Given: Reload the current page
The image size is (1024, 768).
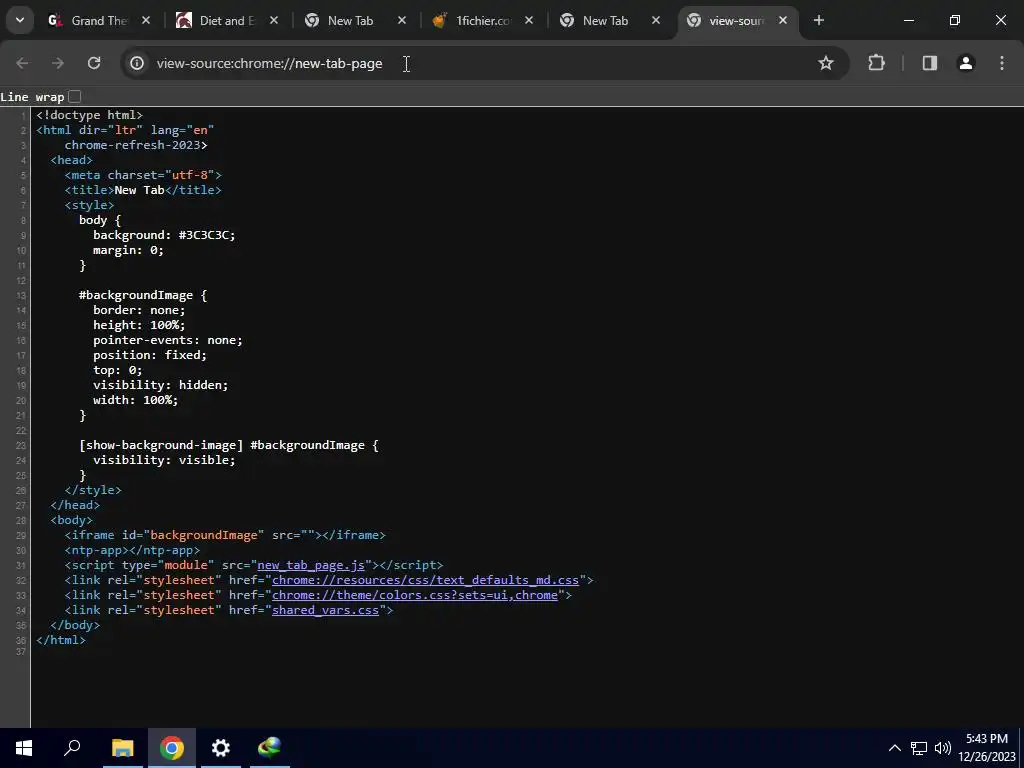Looking at the screenshot, I should pos(94,63).
